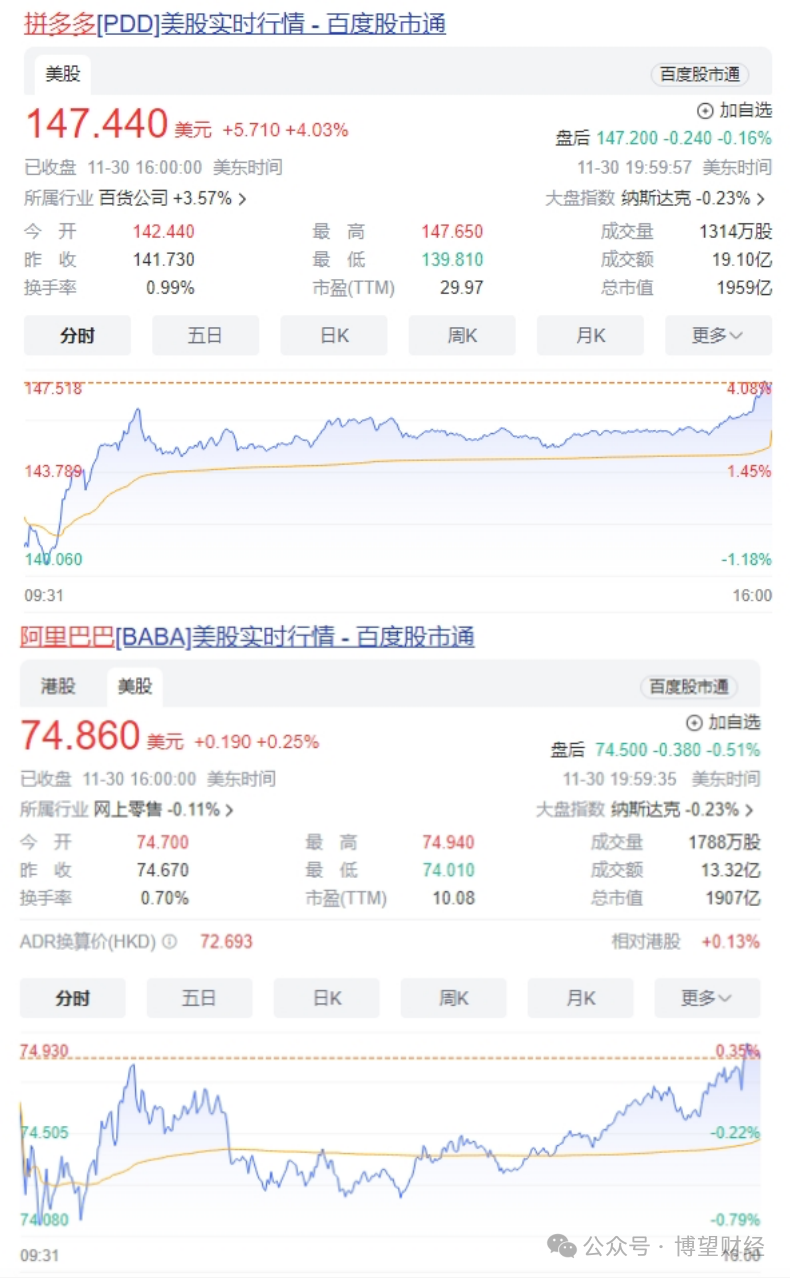Click PDD 总市值 value 1959亿
This screenshot has width=790, height=1278.
(x=744, y=288)
